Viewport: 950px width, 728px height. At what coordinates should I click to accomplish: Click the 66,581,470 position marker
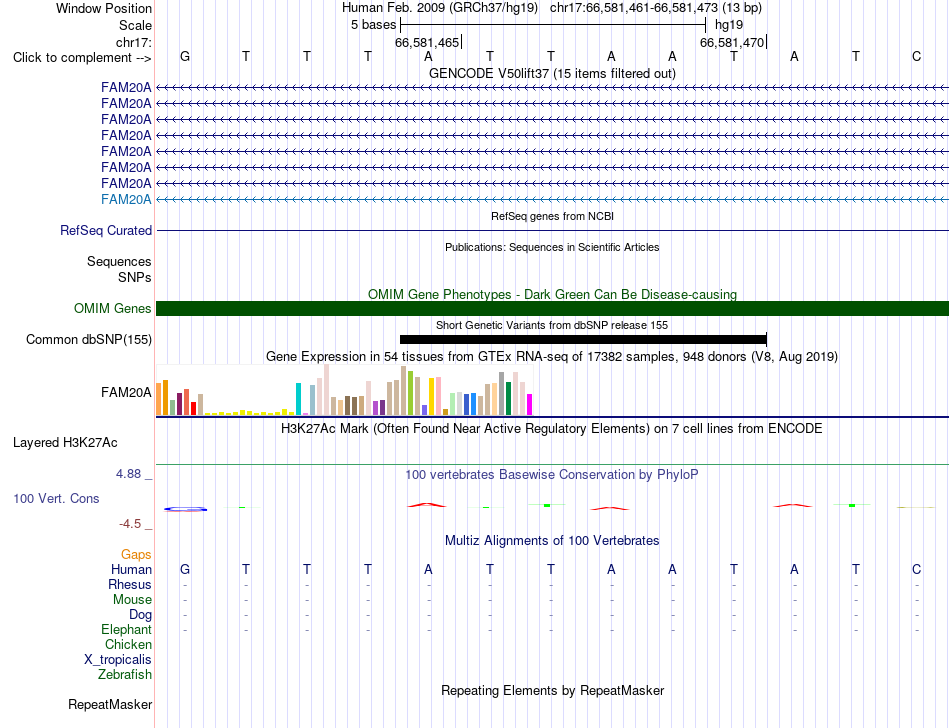click(x=732, y=42)
